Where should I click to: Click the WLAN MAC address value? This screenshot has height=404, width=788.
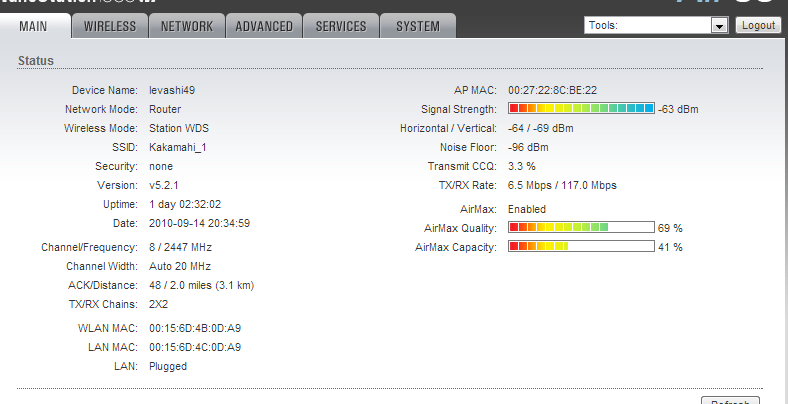(x=195, y=328)
